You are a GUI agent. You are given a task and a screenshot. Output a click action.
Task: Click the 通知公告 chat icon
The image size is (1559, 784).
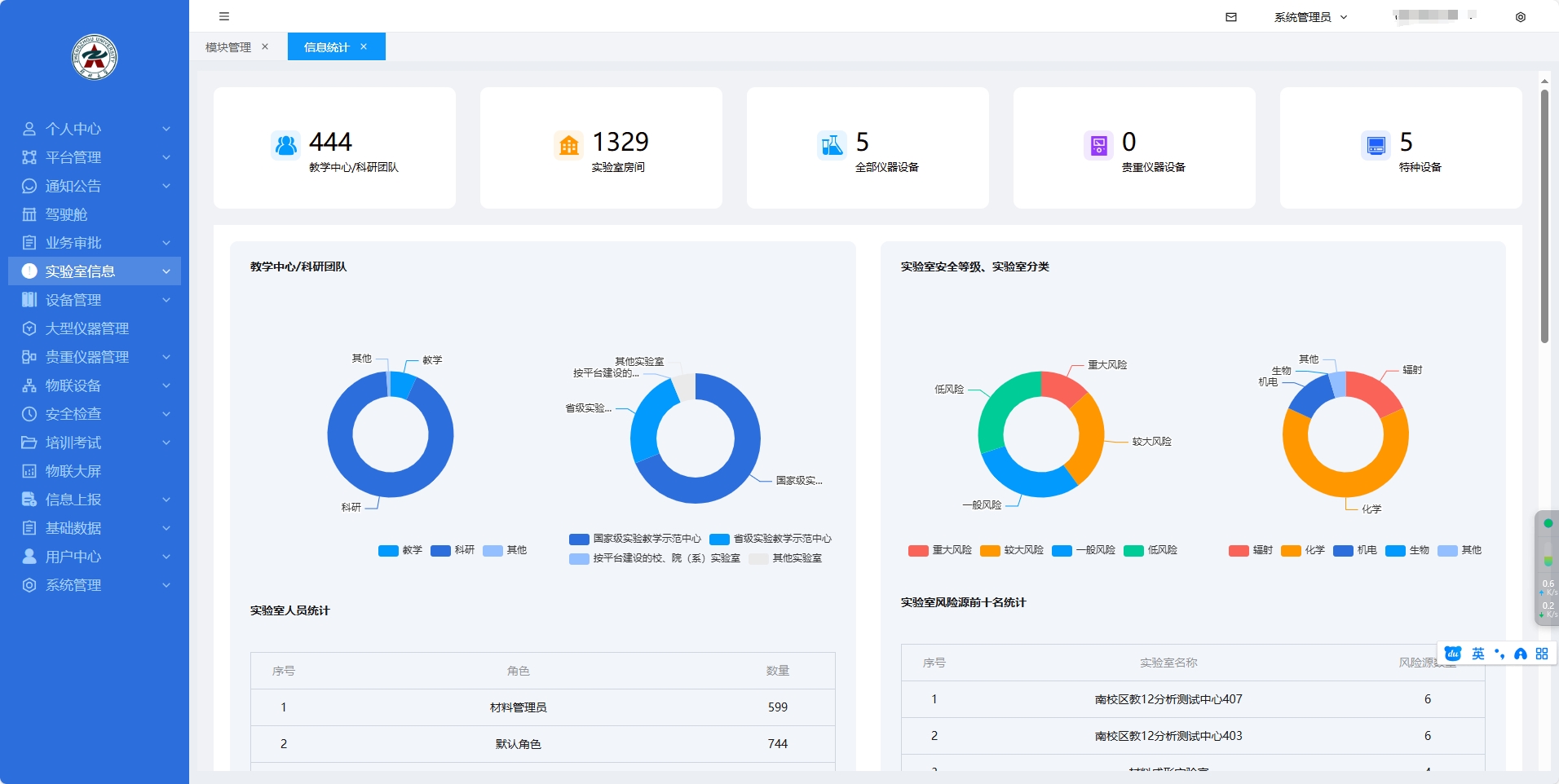click(29, 186)
